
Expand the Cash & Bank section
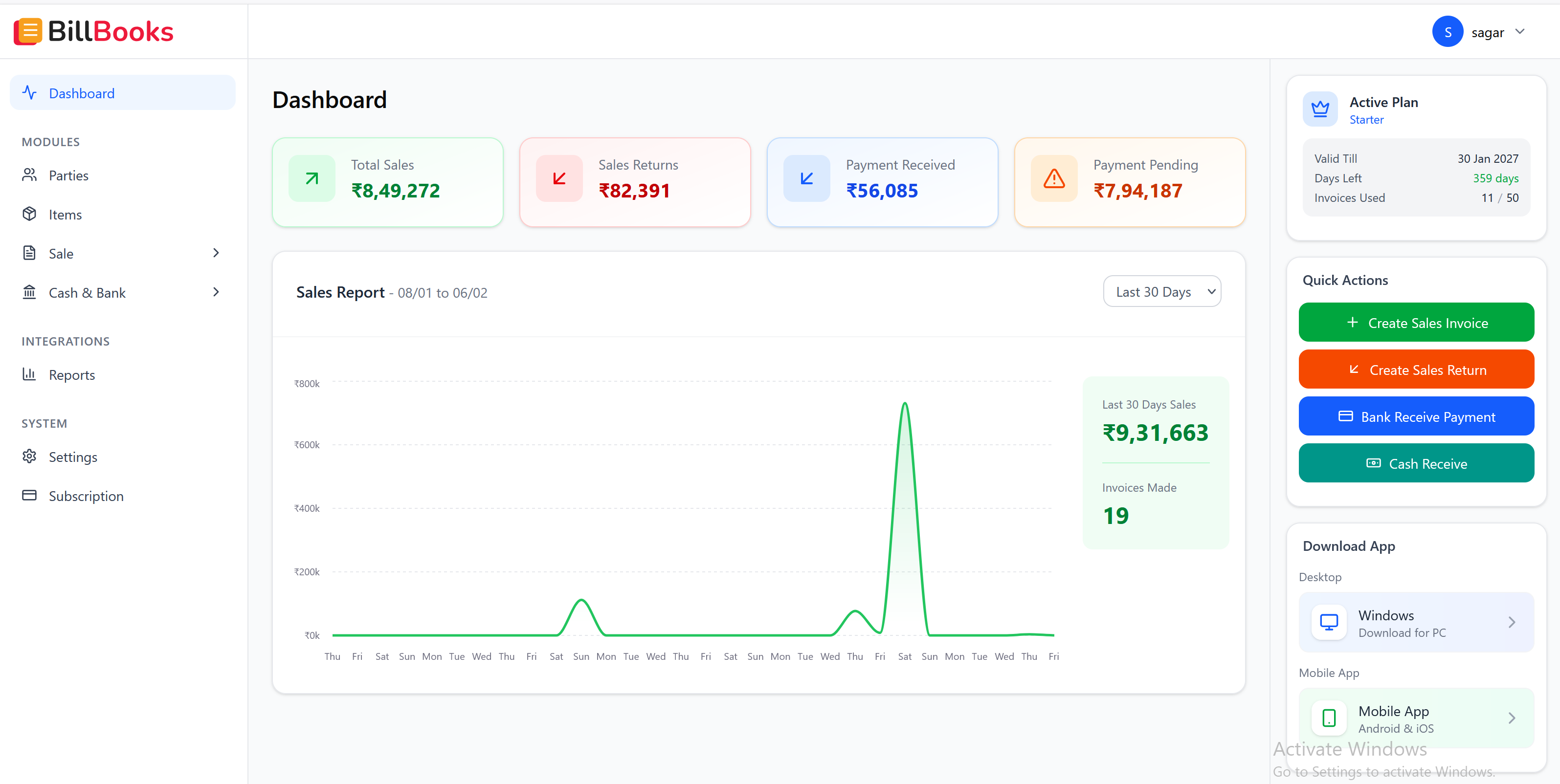pos(216,292)
